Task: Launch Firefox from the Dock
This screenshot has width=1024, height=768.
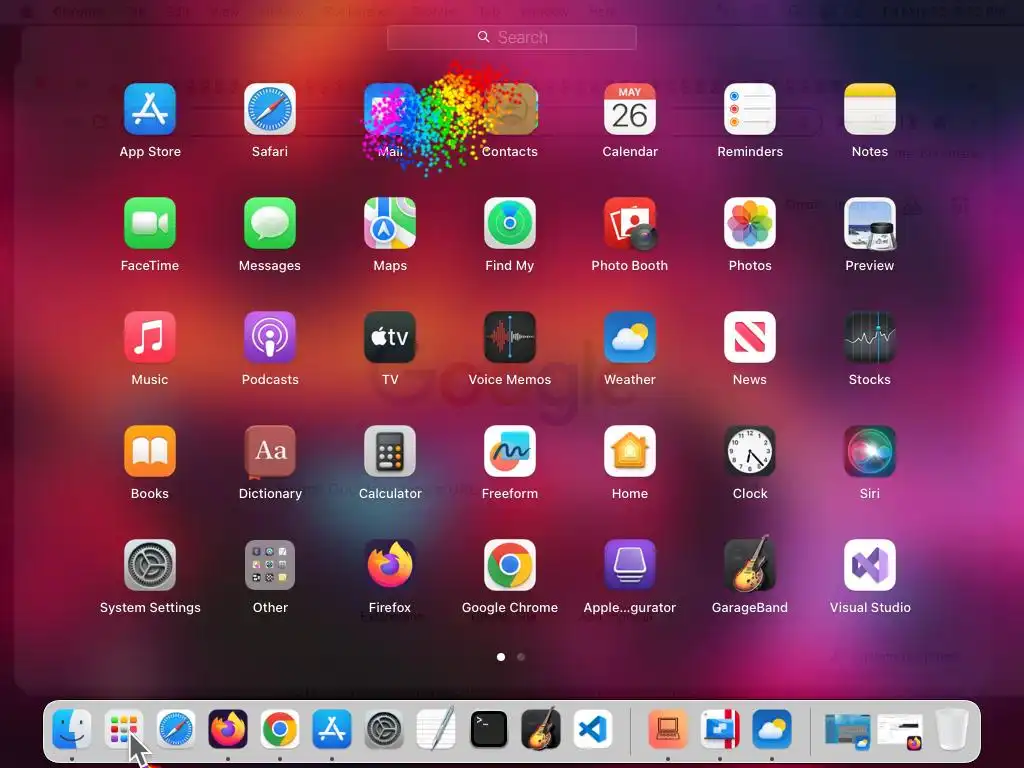Action: [x=227, y=729]
